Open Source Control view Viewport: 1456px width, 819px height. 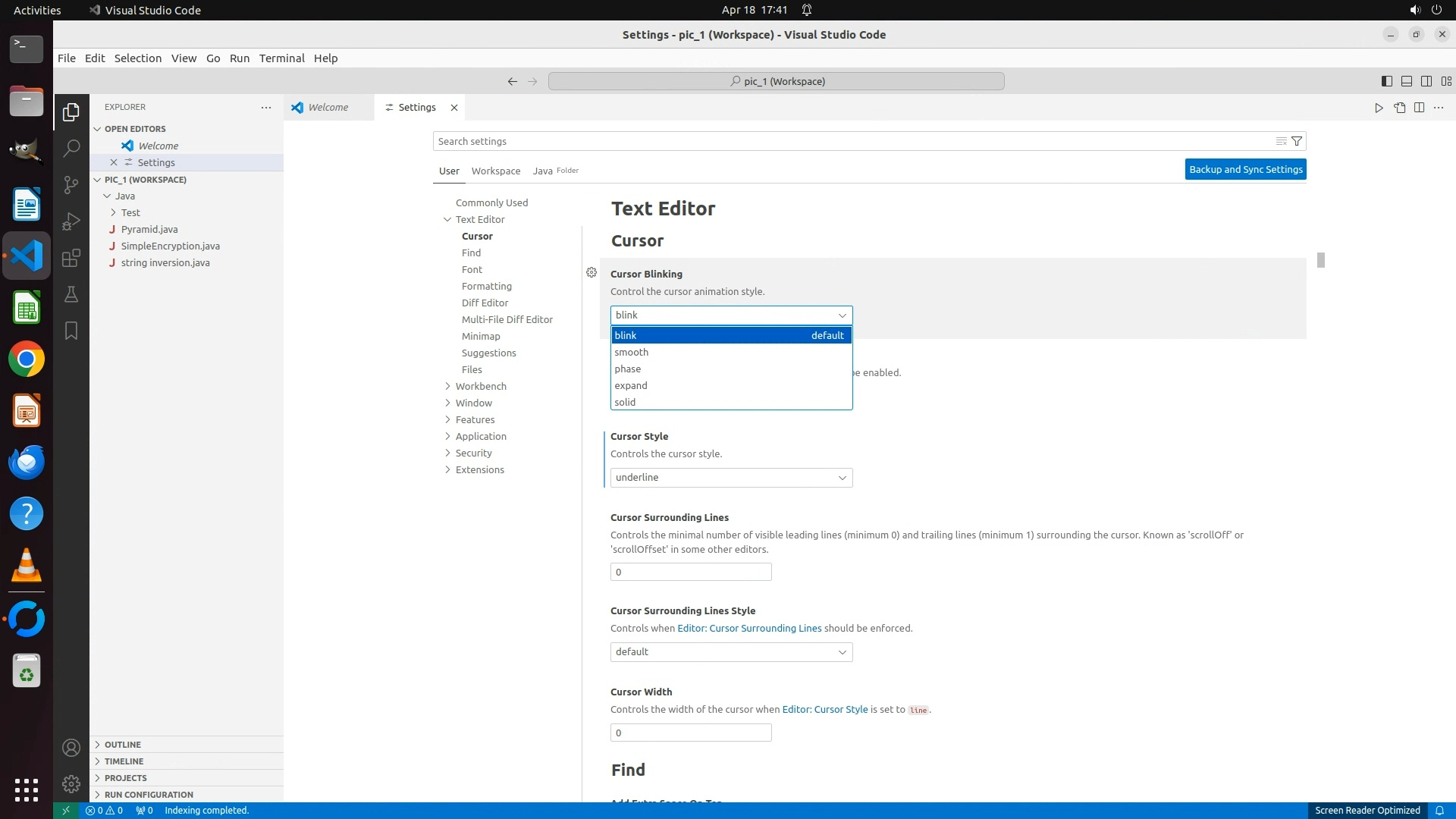pyautogui.click(x=71, y=184)
